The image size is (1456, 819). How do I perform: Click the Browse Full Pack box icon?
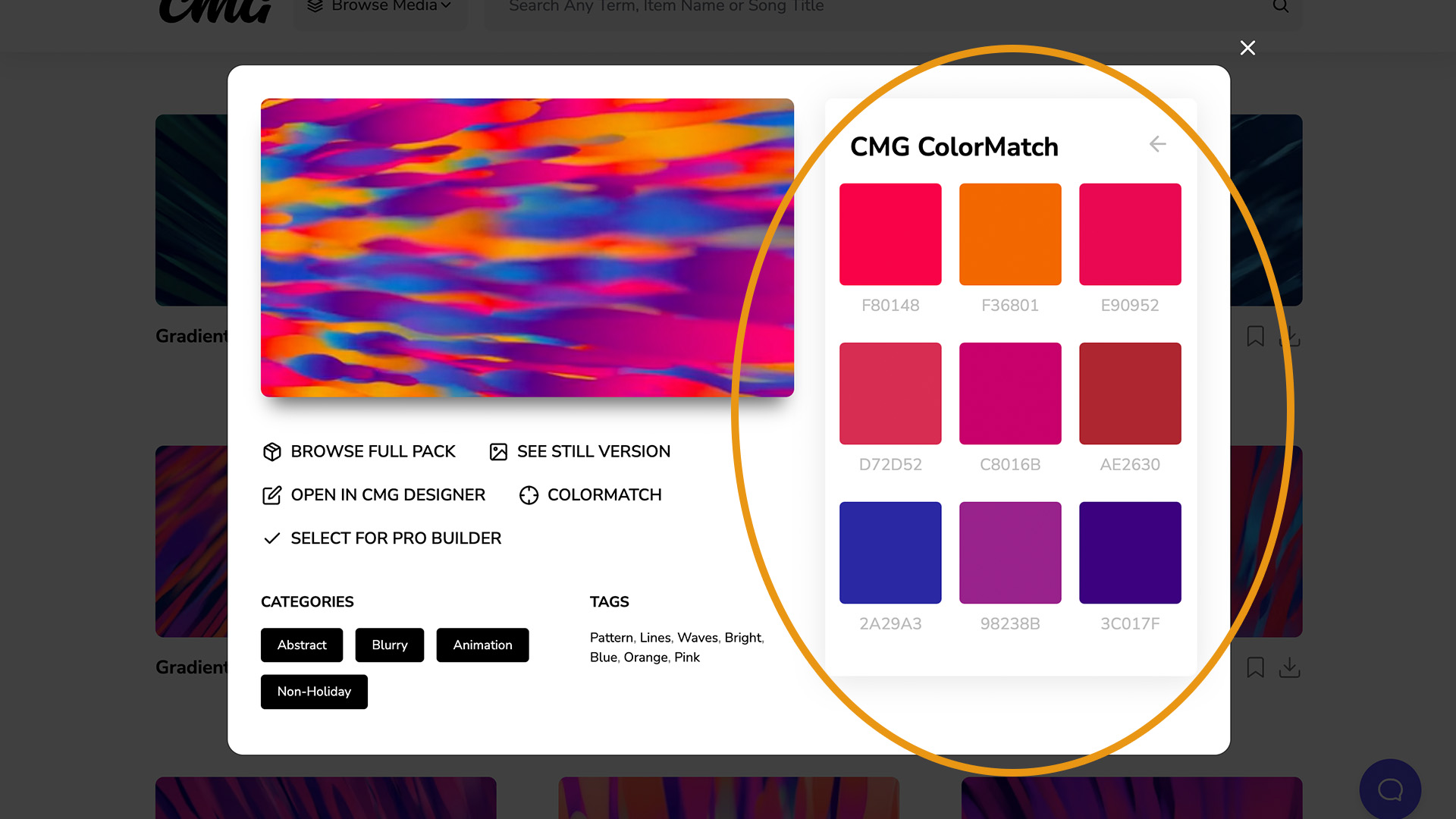[272, 452]
